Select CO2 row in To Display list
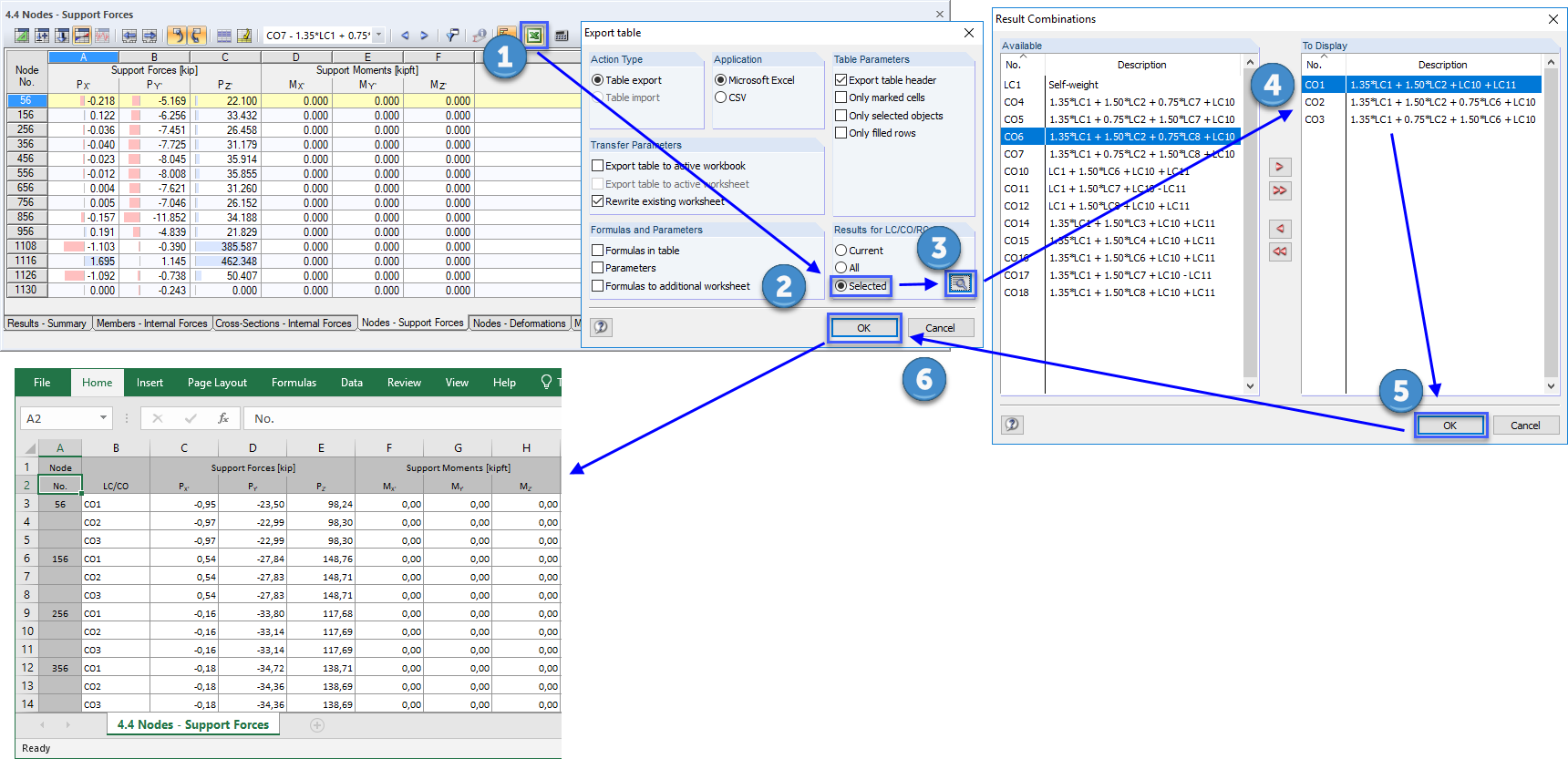Viewport: 1568px width, 759px height. [x=1421, y=102]
